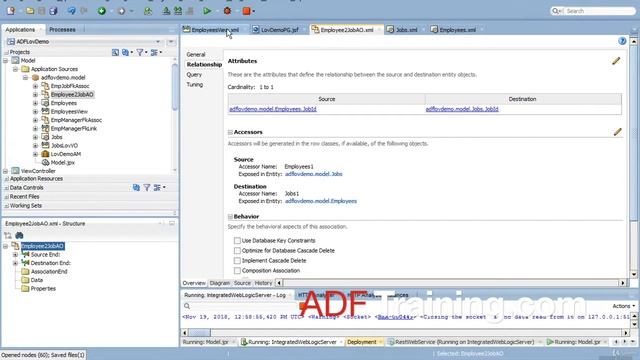Click the Structure panel binoculars find icon
The width and height of the screenshot is (640, 360).
tap(19, 236)
